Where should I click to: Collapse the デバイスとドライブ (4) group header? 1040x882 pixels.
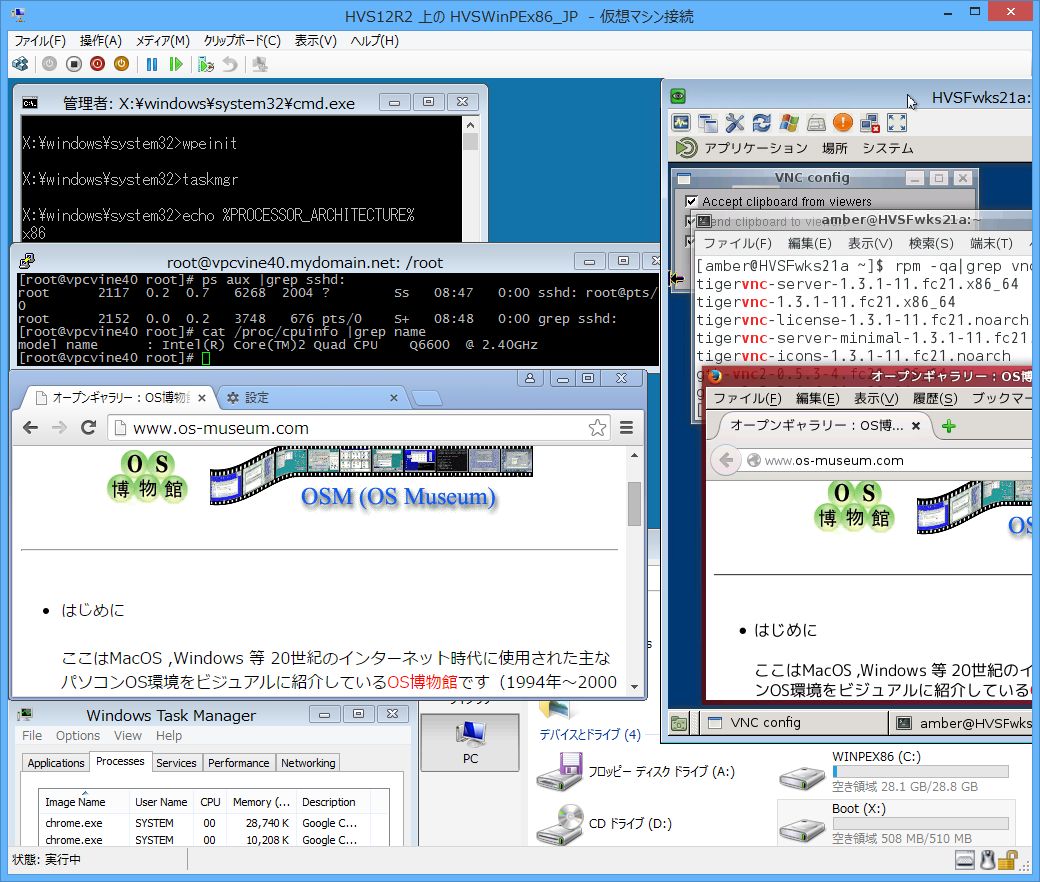[x=590, y=734]
